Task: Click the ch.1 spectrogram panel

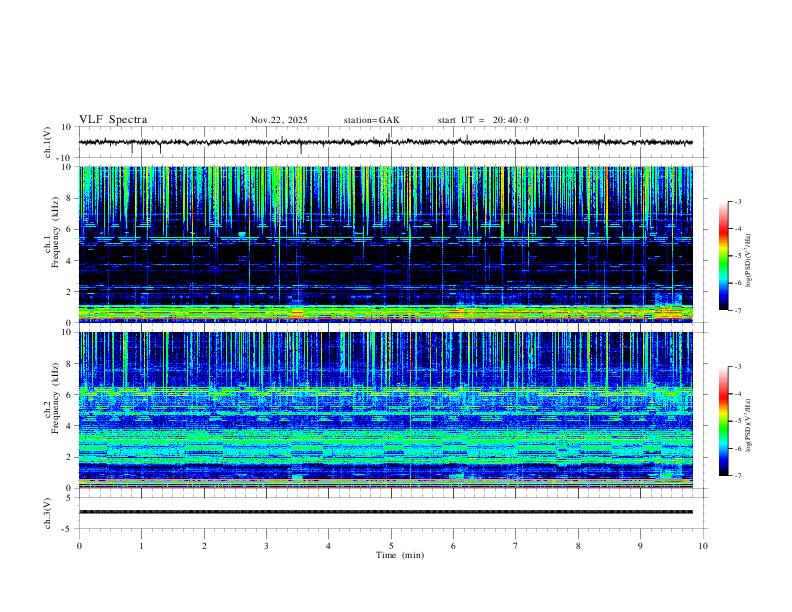Action: pyautogui.click(x=385, y=244)
